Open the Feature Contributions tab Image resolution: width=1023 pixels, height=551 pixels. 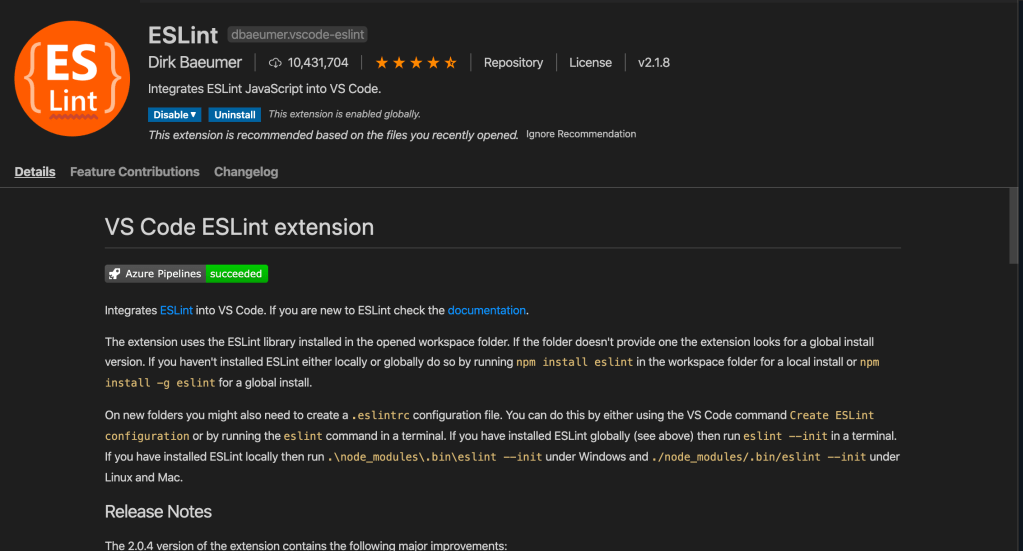pyautogui.click(x=135, y=172)
